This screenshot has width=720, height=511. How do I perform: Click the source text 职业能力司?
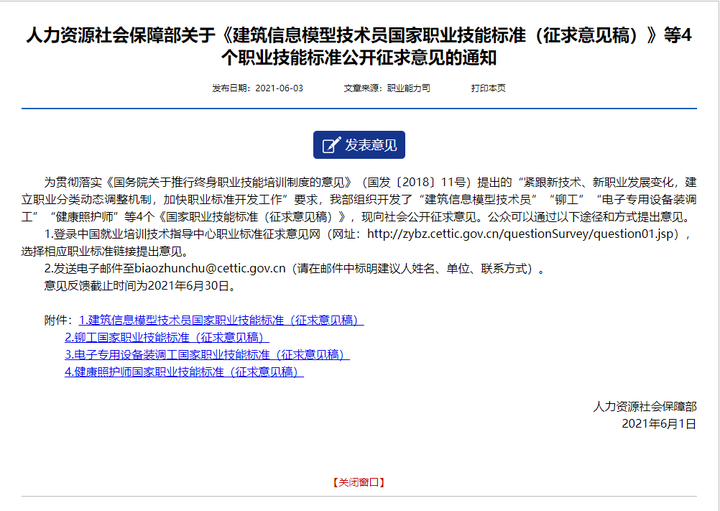[409, 88]
